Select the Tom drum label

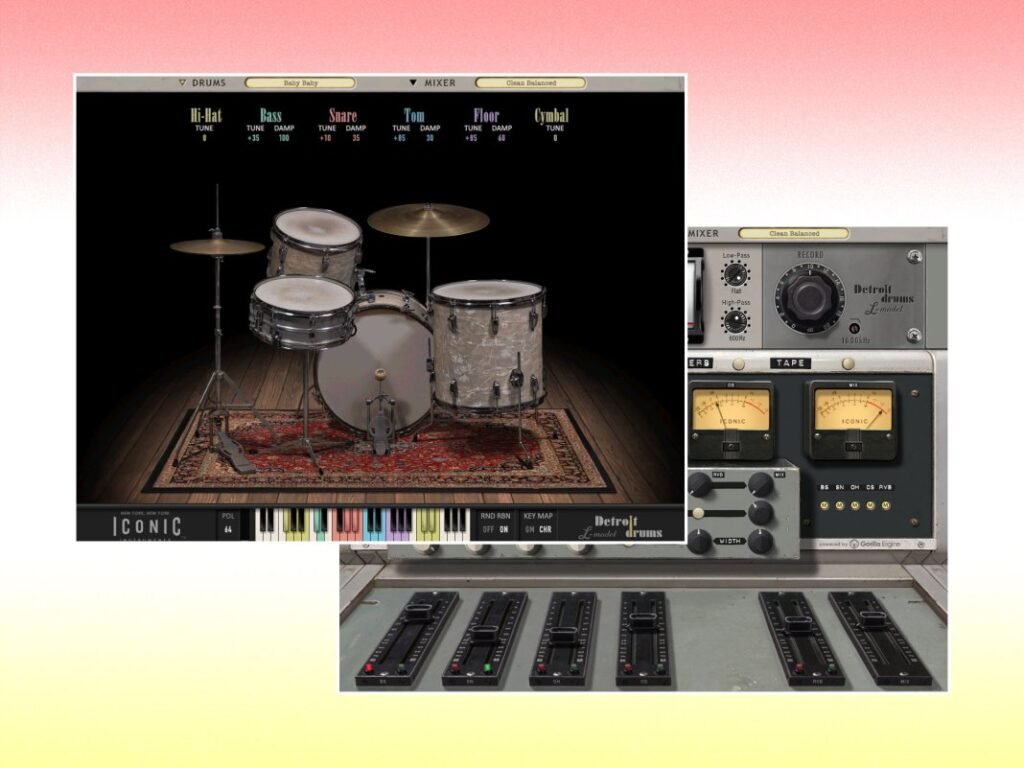point(414,116)
